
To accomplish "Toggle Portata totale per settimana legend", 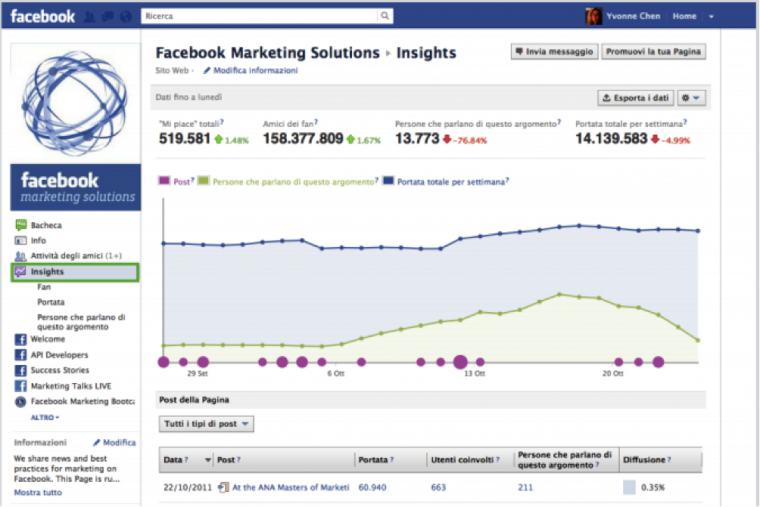I will click(448, 181).
